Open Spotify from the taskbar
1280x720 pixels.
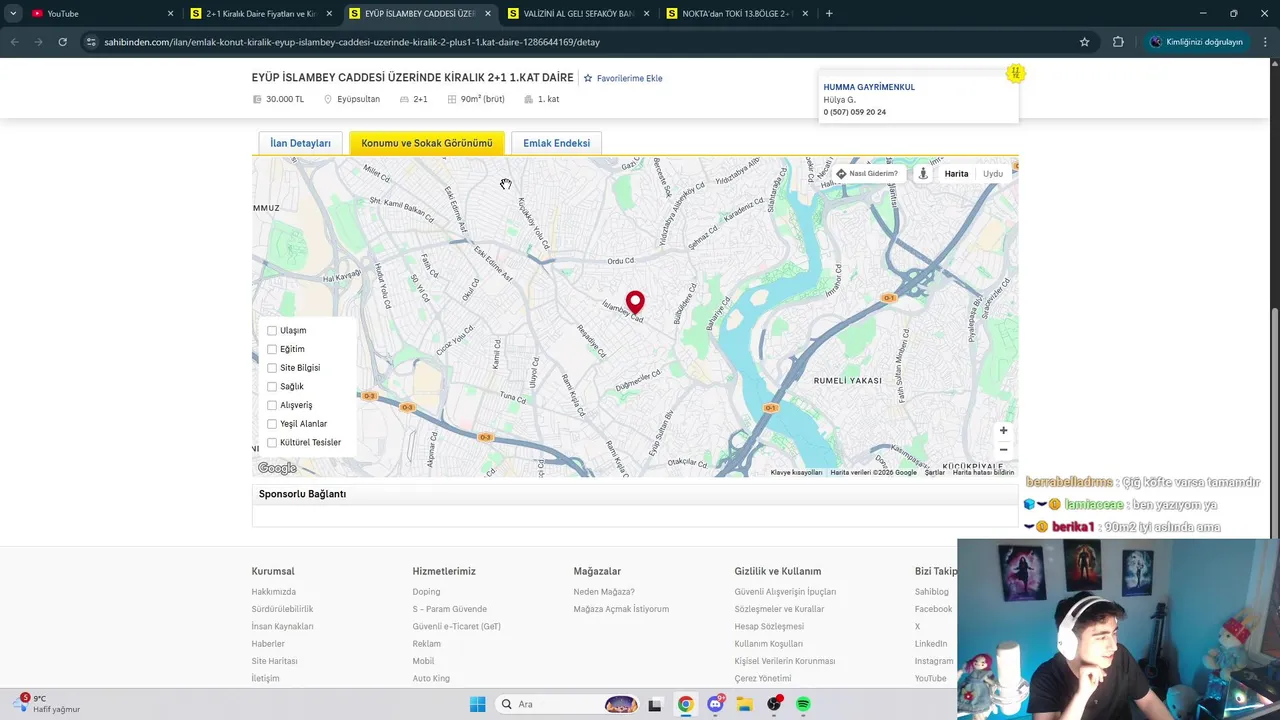(x=804, y=704)
